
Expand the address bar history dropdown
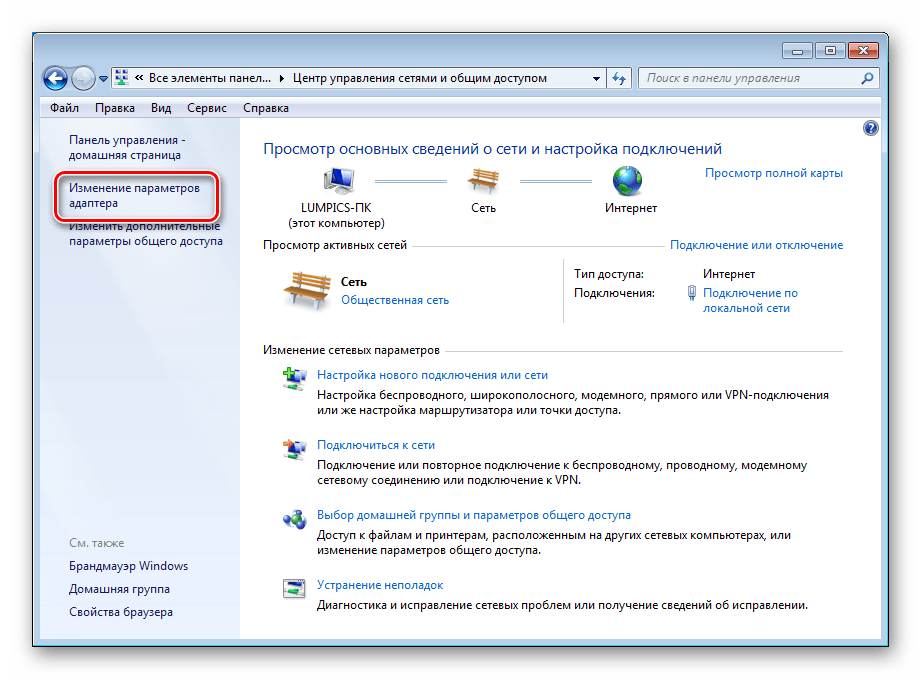pyautogui.click(x=596, y=78)
